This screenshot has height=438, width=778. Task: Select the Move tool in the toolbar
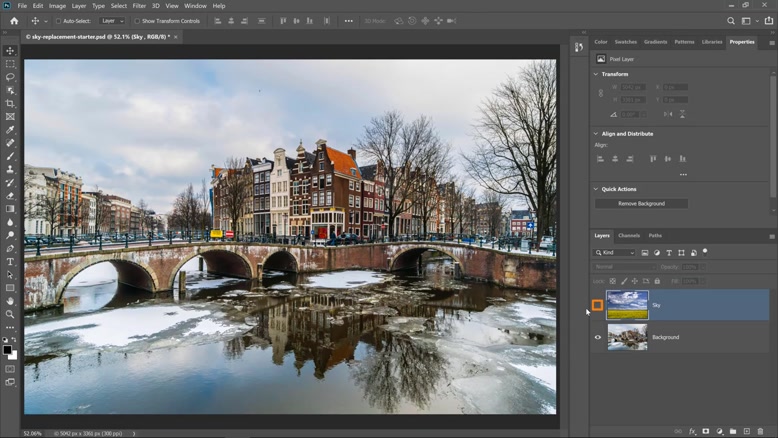click(x=10, y=51)
